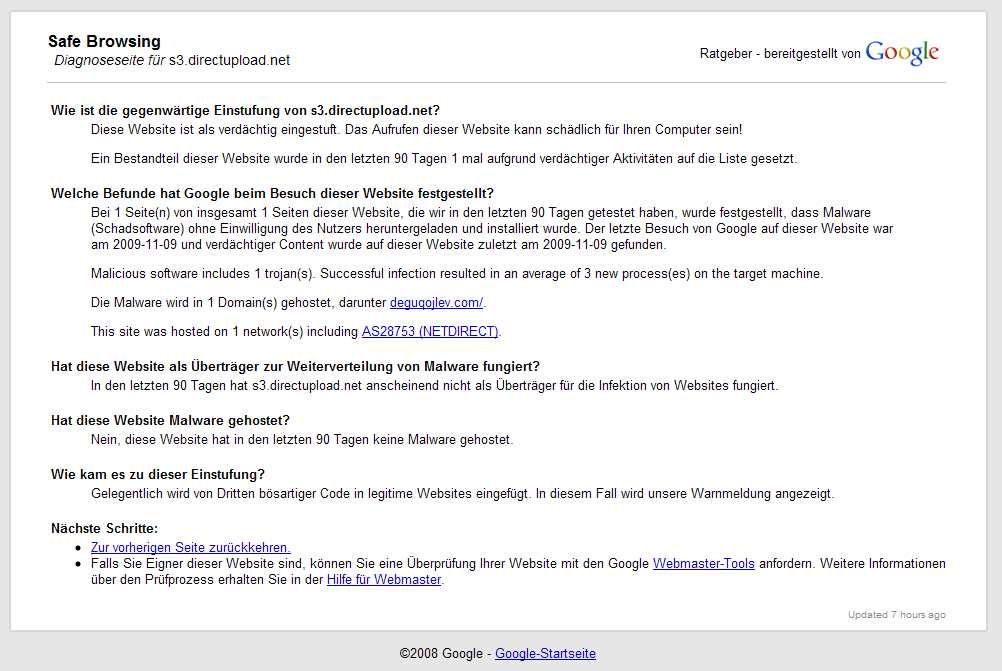The height and width of the screenshot is (671, 1002).
Task: Open 'Hilfe für Webmaster' link
Action: 384,580
